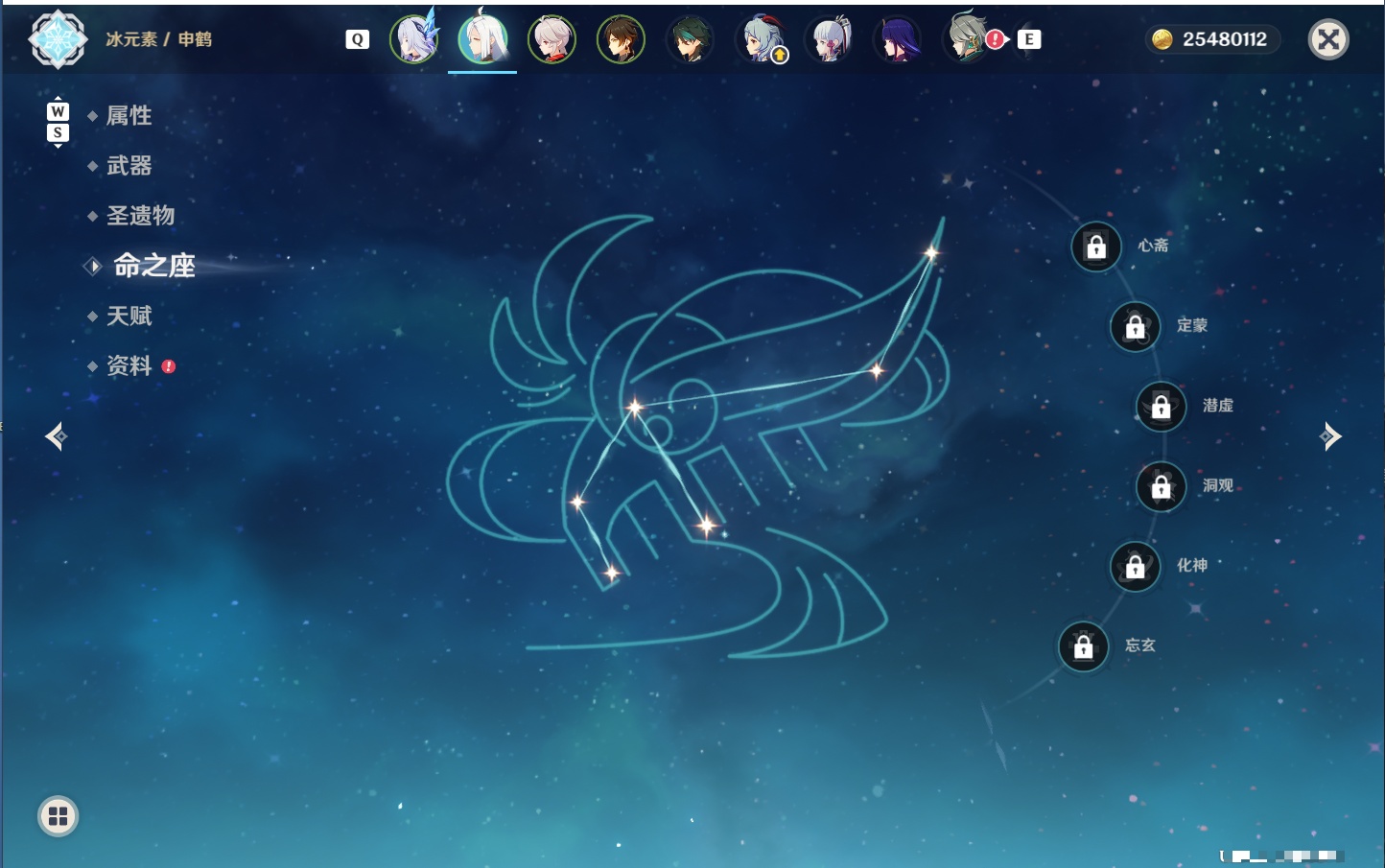The image size is (1385, 868).
Task: Click the W/S menu navigation indicator
Action: [x=58, y=122]
